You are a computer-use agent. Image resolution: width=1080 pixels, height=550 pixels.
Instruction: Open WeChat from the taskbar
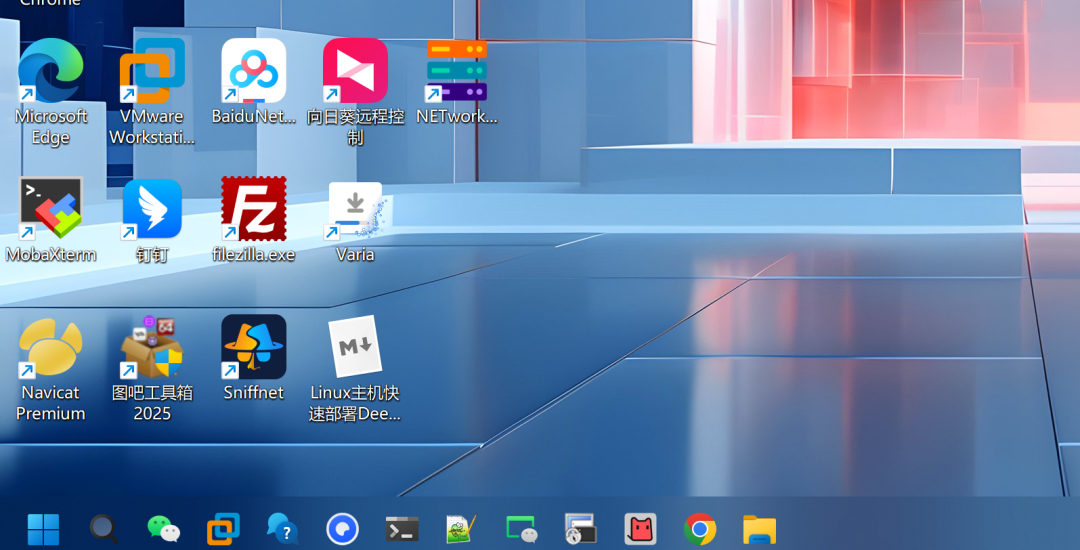click(164, 529)
